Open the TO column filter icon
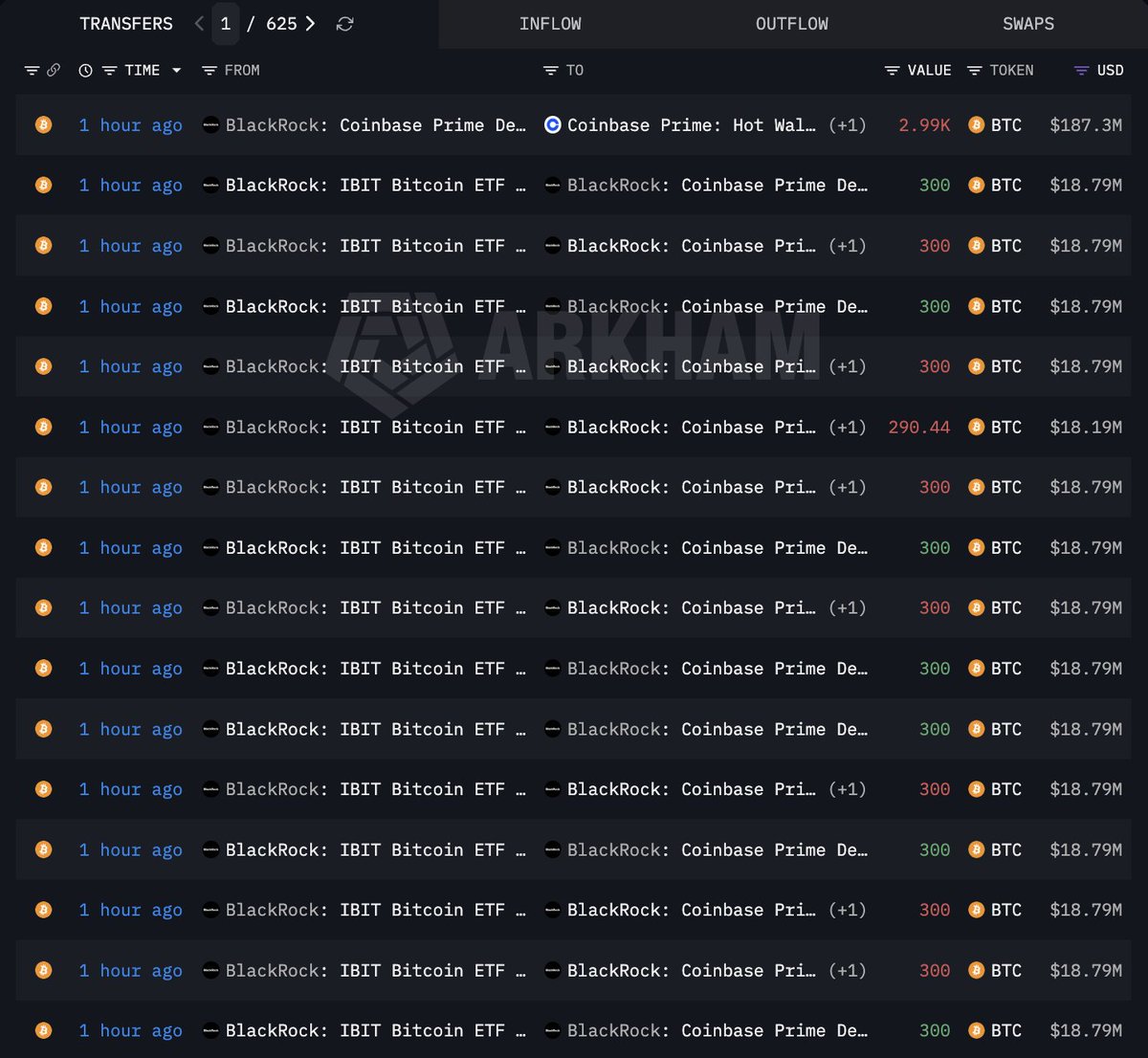 tap(550, 70)
